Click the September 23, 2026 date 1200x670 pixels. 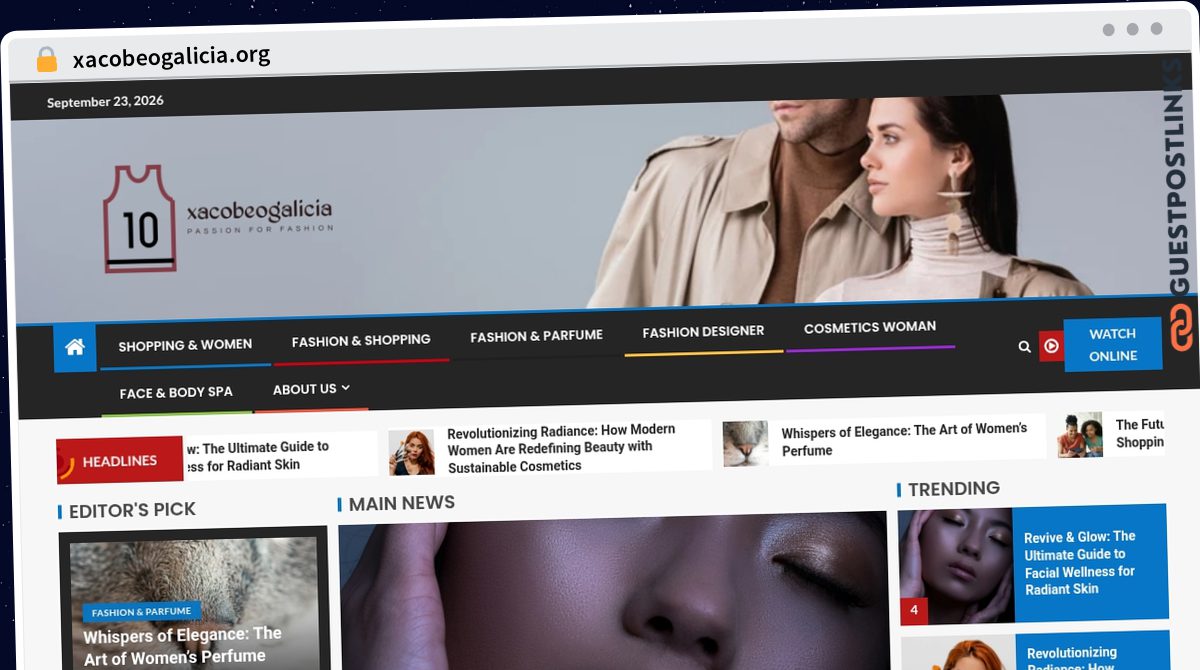point(105,101)
